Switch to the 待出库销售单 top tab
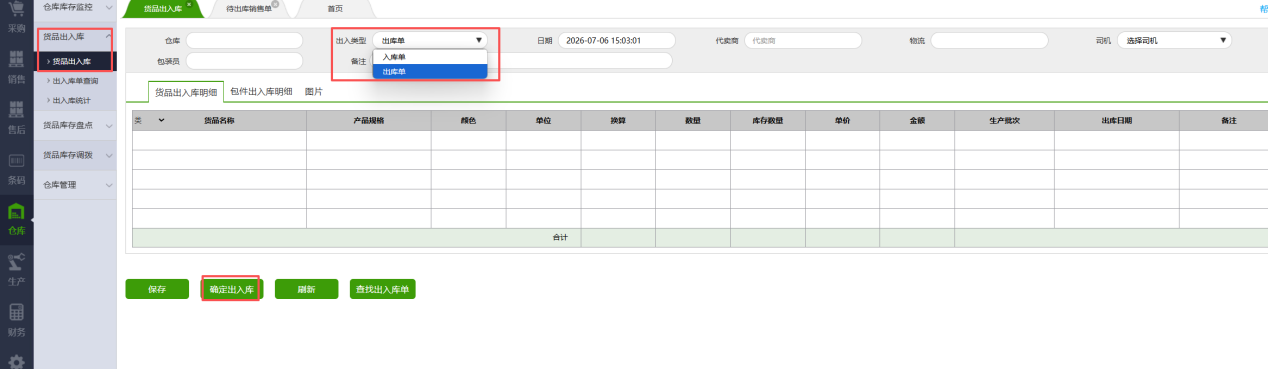This screenshot has height=369, width=1268. (x=249, y=8)
